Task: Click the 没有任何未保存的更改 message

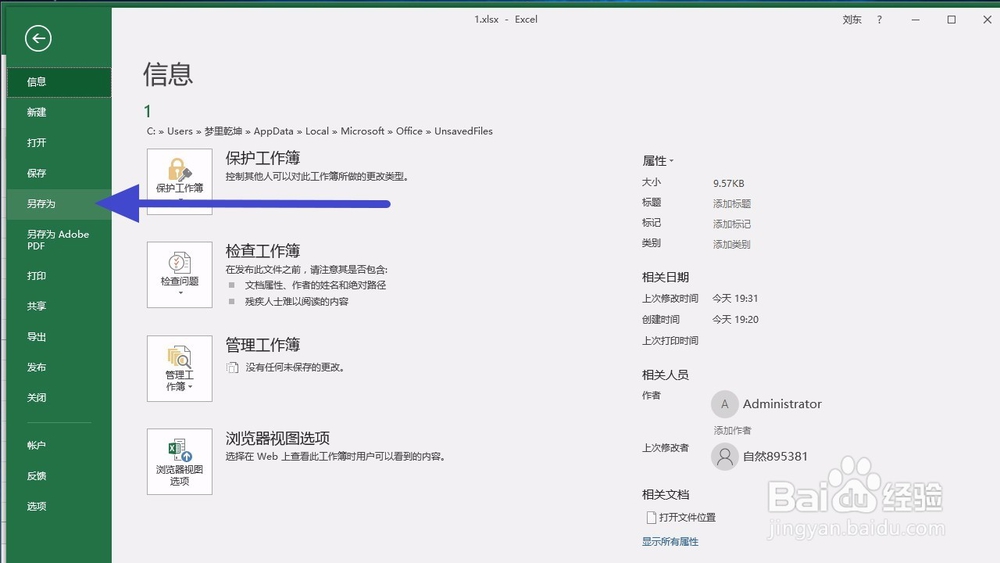Action: click(295, 367)
